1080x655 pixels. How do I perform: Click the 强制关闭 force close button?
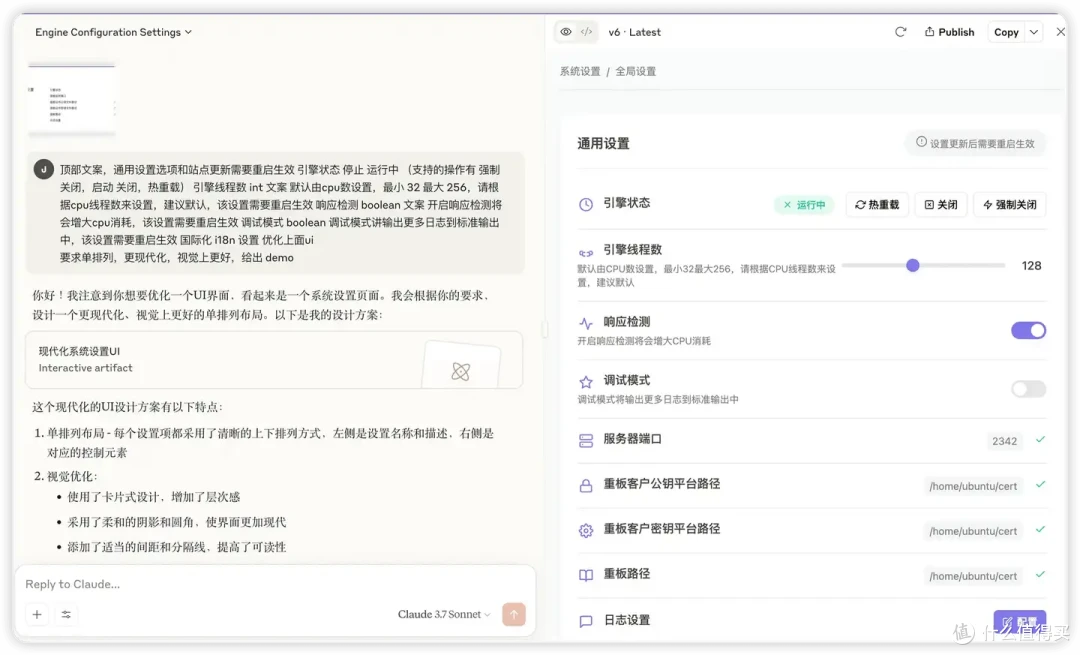tap(1010, 205)
